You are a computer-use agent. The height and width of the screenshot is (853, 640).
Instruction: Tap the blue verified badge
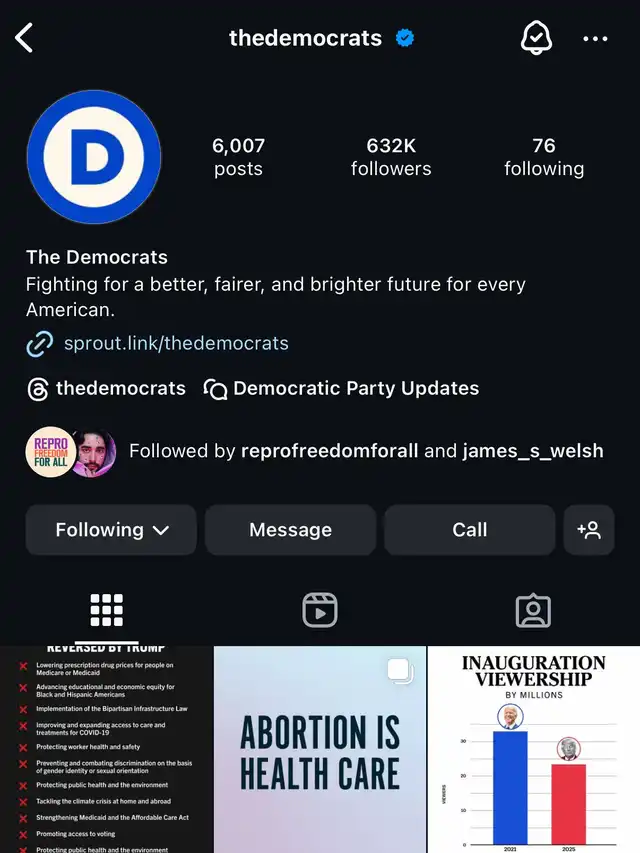(x=404, y=38)
